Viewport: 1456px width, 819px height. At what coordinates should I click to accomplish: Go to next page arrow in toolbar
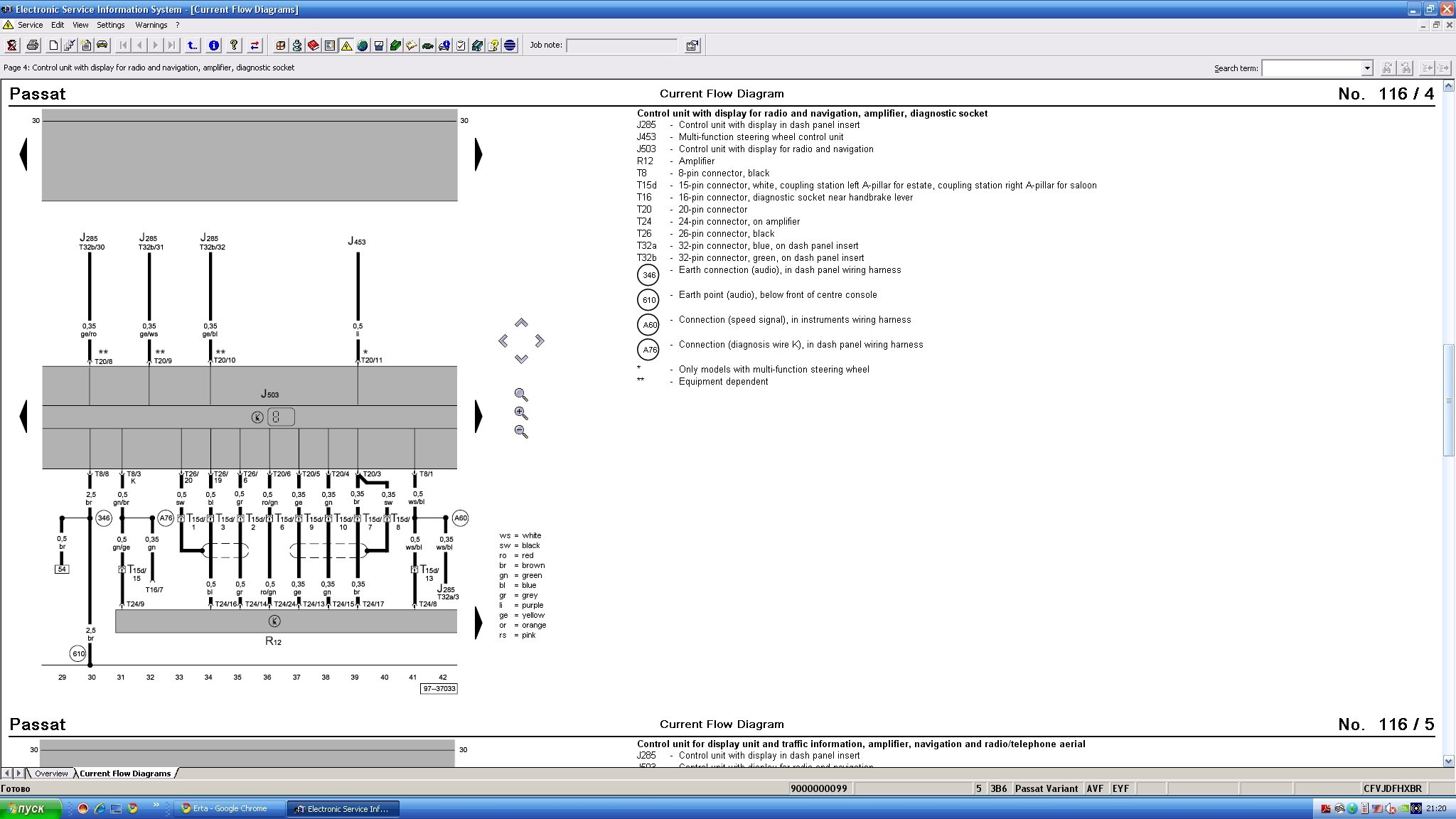tap(156, 45)
